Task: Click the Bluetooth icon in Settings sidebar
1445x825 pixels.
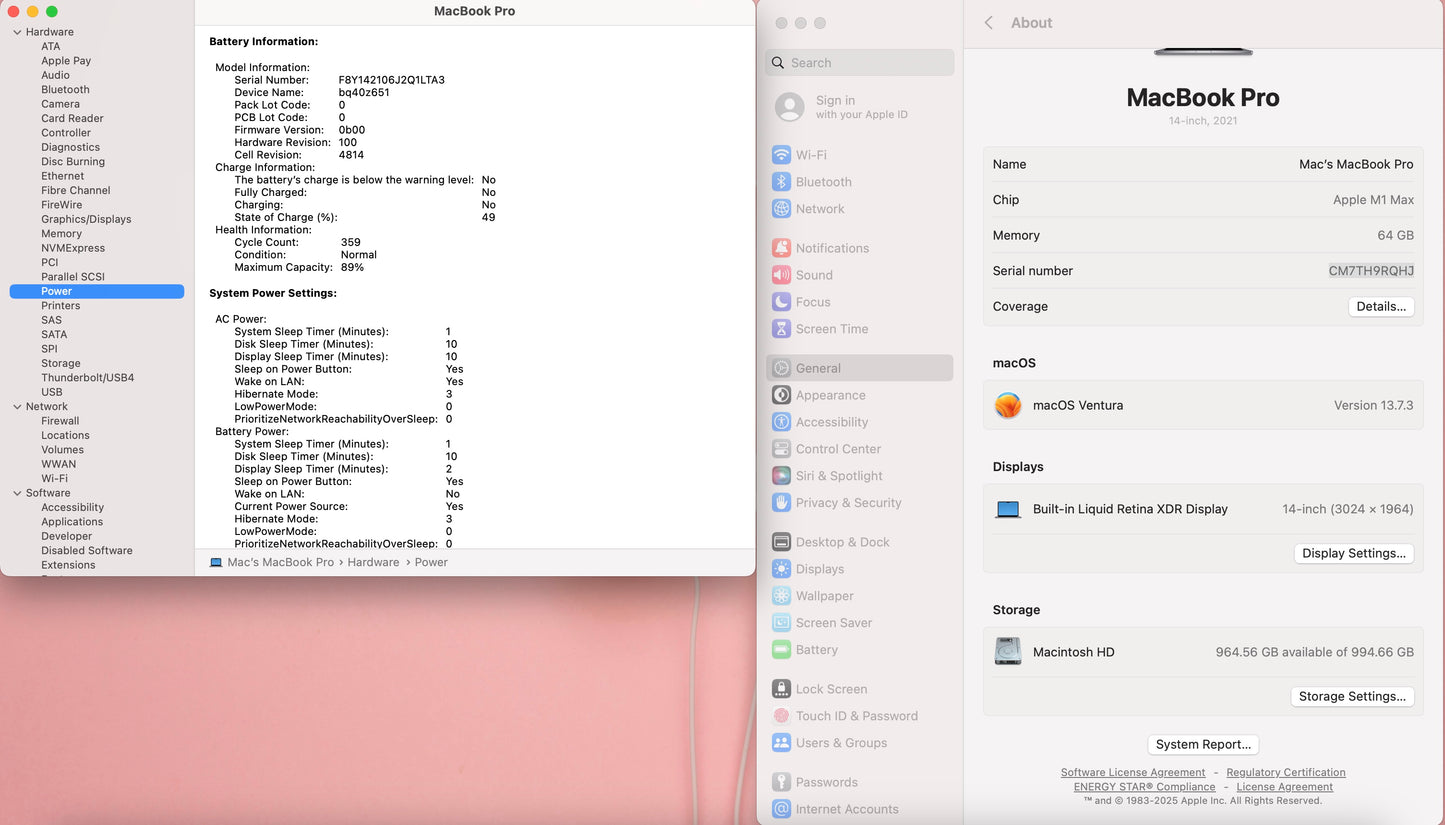Action: click(x=781, y=182)
